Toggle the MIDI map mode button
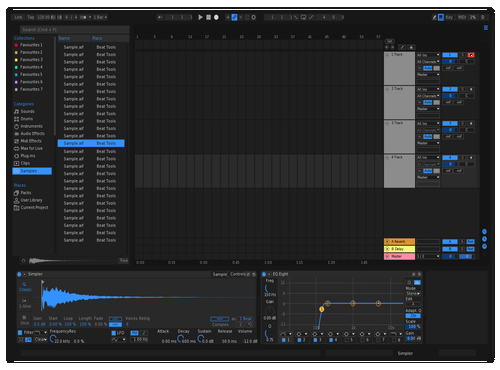The image size is (500, 370). click(x=462, y=17)
